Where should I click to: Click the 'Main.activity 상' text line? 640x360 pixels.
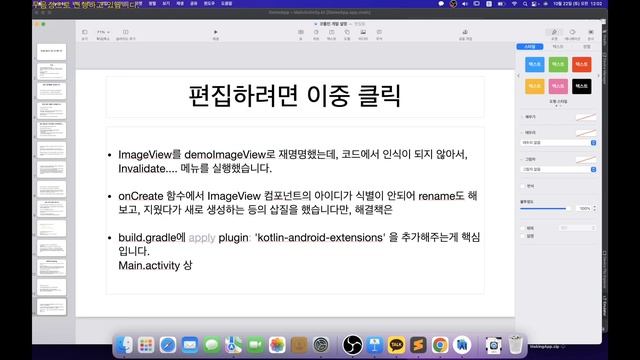tap(155, 266)
